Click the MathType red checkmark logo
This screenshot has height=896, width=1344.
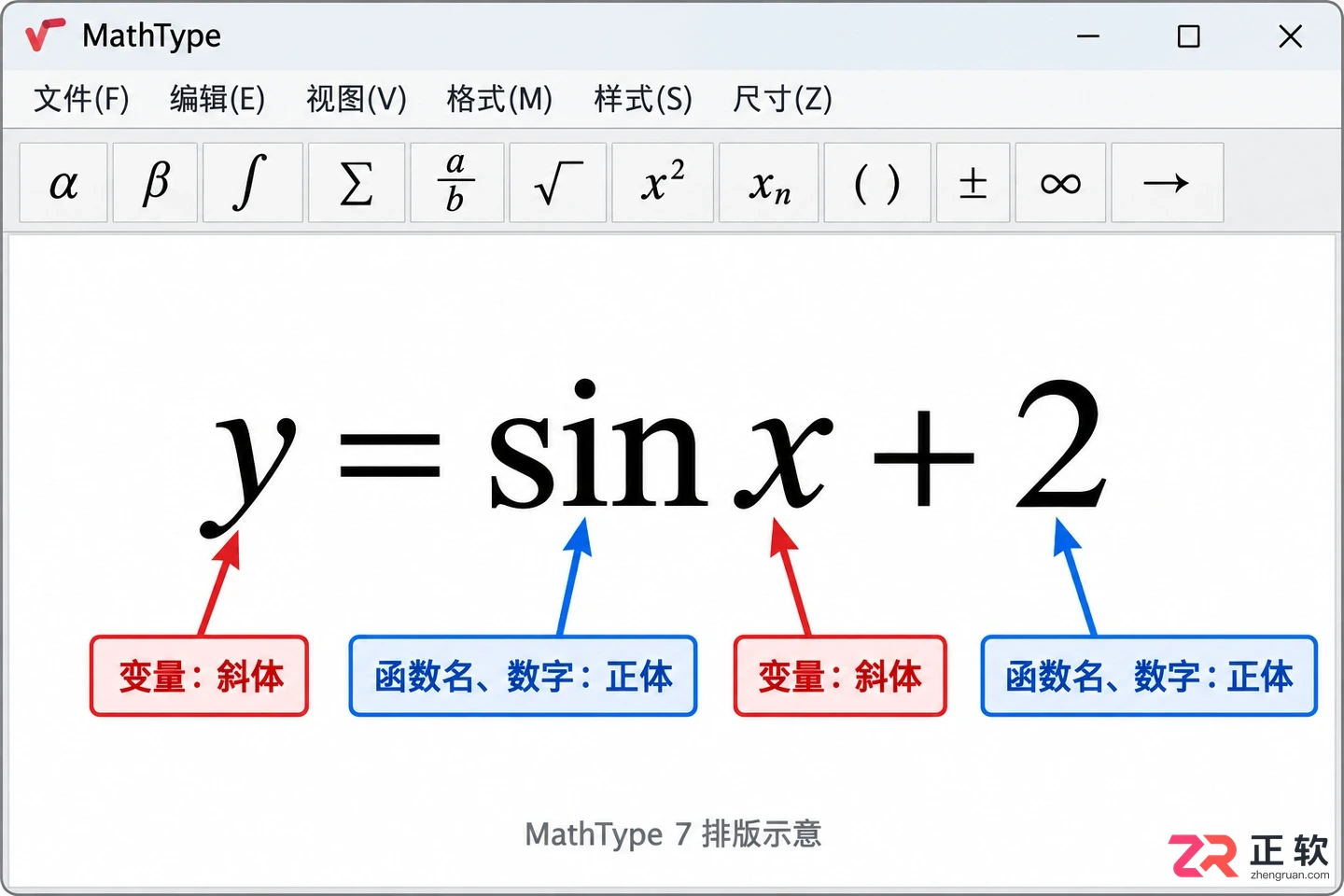45,35
